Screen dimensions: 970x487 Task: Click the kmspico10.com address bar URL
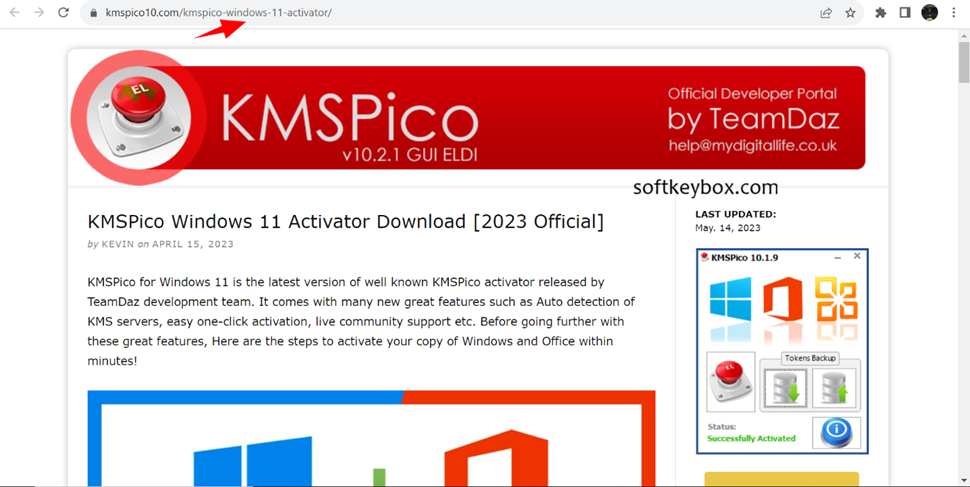[x=218, y=12]
